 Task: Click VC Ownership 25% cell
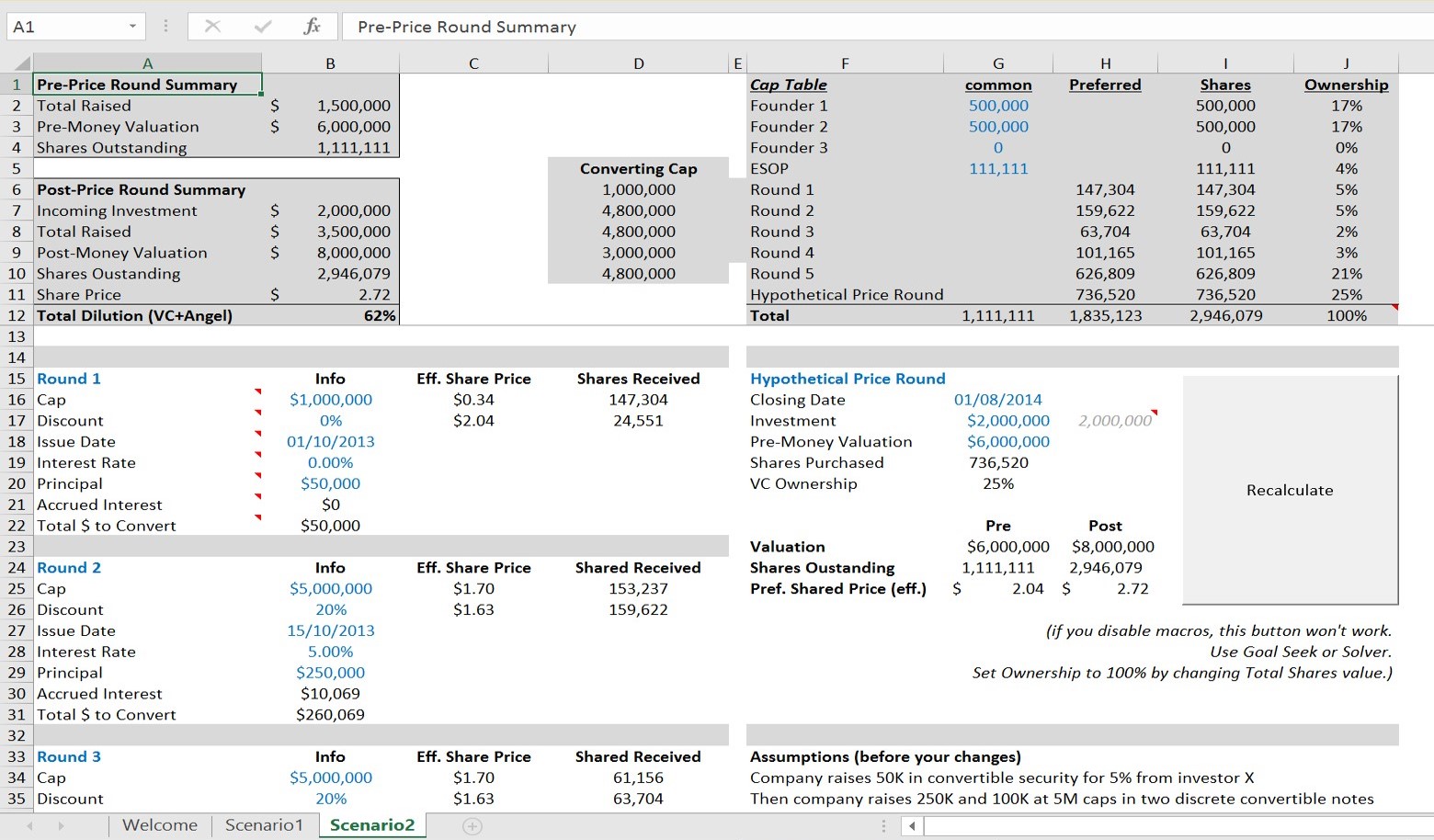tap(998, 483)
